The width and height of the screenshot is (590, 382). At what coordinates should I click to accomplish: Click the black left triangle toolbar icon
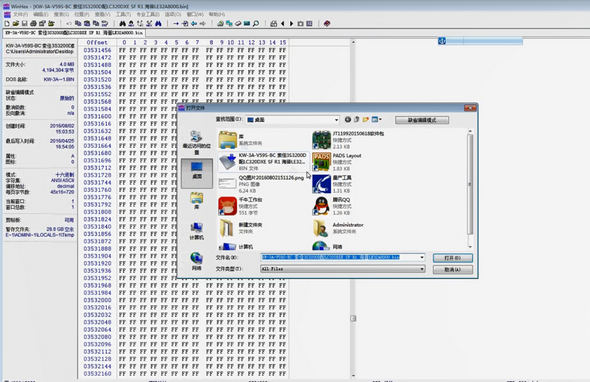pyautogui.click(x=283, y=23)
